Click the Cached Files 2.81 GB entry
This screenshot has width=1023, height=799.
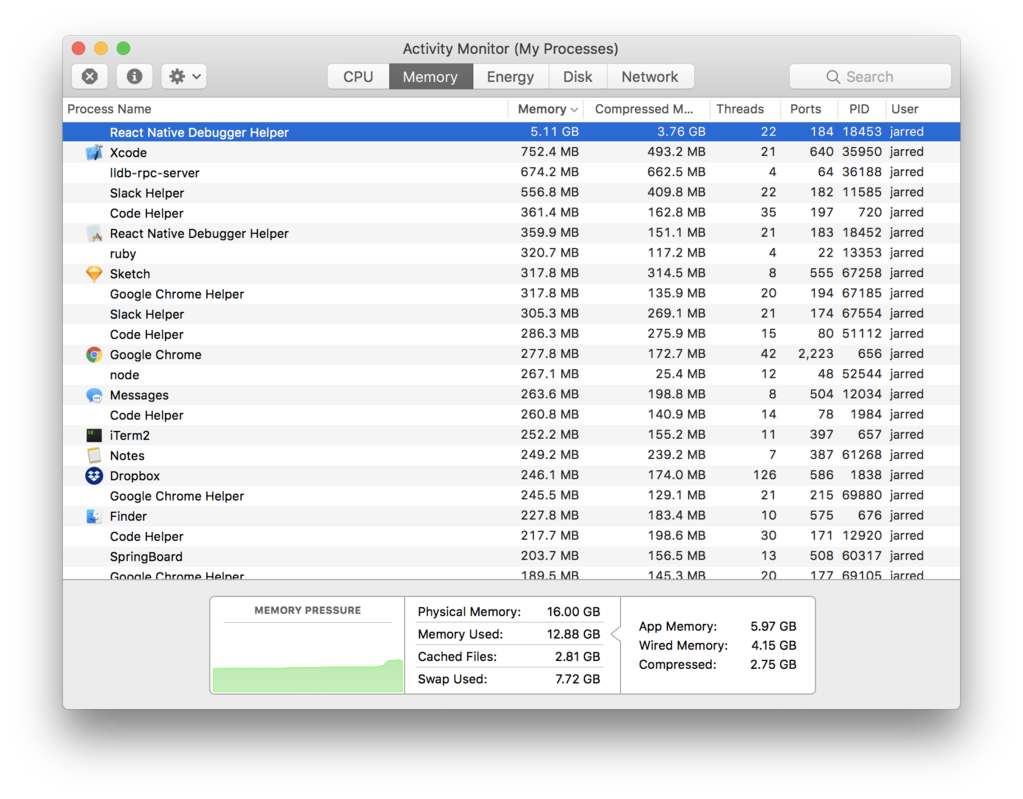pos(509,657)
